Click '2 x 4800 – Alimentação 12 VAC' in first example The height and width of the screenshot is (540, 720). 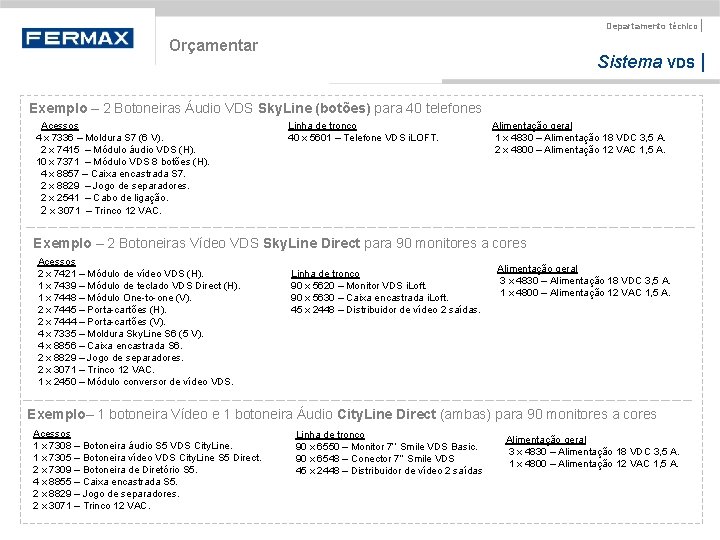coord(580,150)
